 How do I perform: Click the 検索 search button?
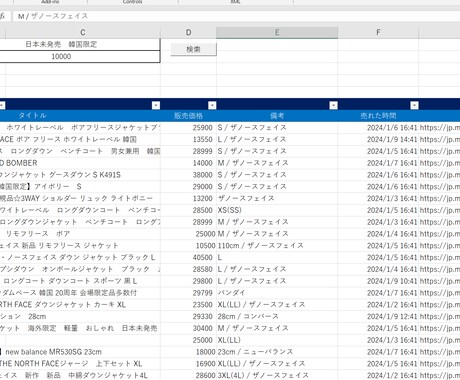click(x=193, y=49)
